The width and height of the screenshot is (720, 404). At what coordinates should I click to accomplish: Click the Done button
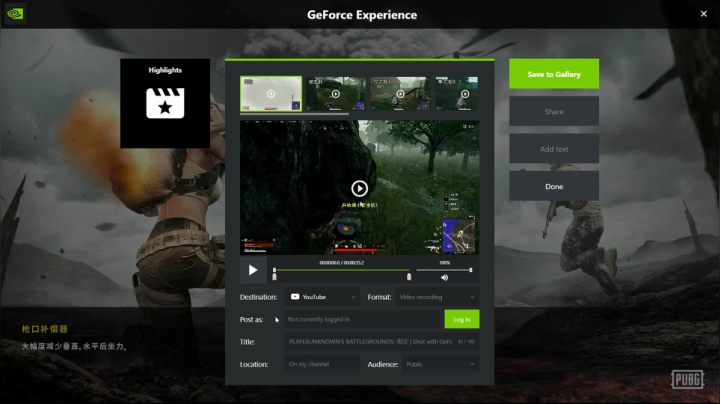point(554,186)
